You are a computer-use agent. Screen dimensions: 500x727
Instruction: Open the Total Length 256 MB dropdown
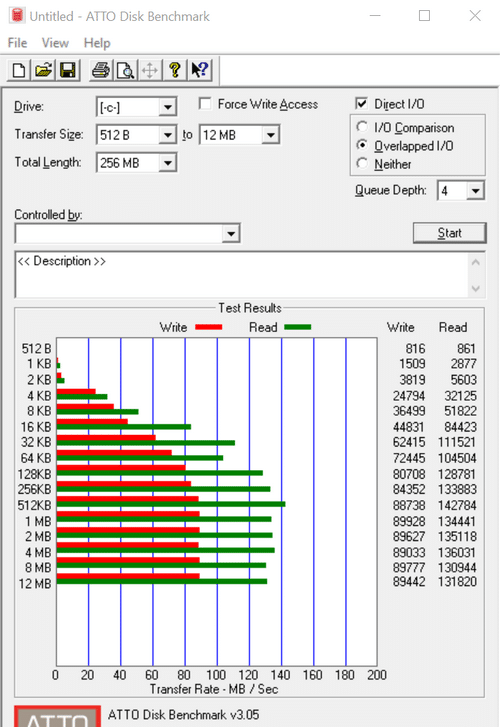(x=167, y=163)
